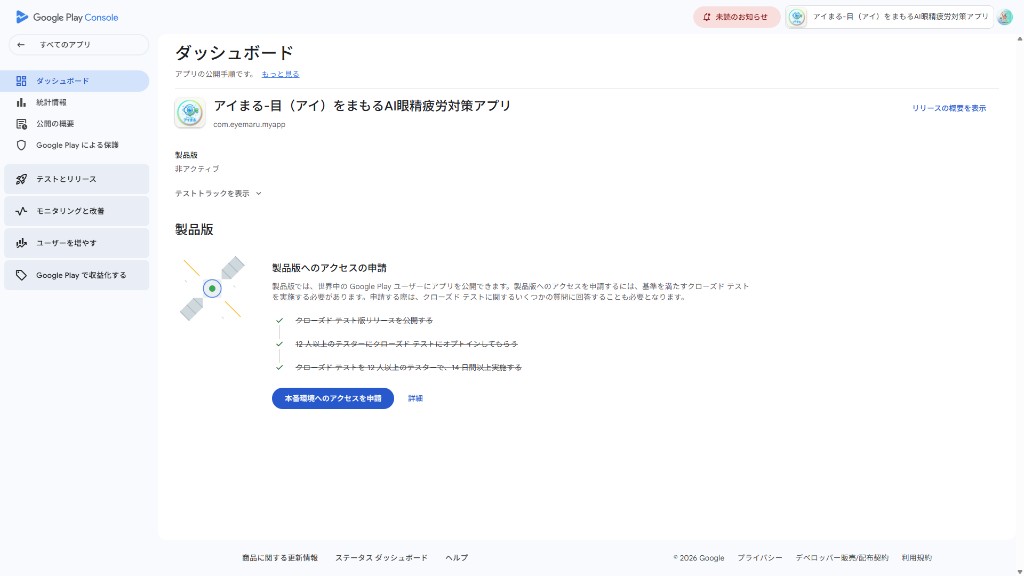
Task: Click 本番環境へのアクセスを申請 button
Action: (332, 398)
